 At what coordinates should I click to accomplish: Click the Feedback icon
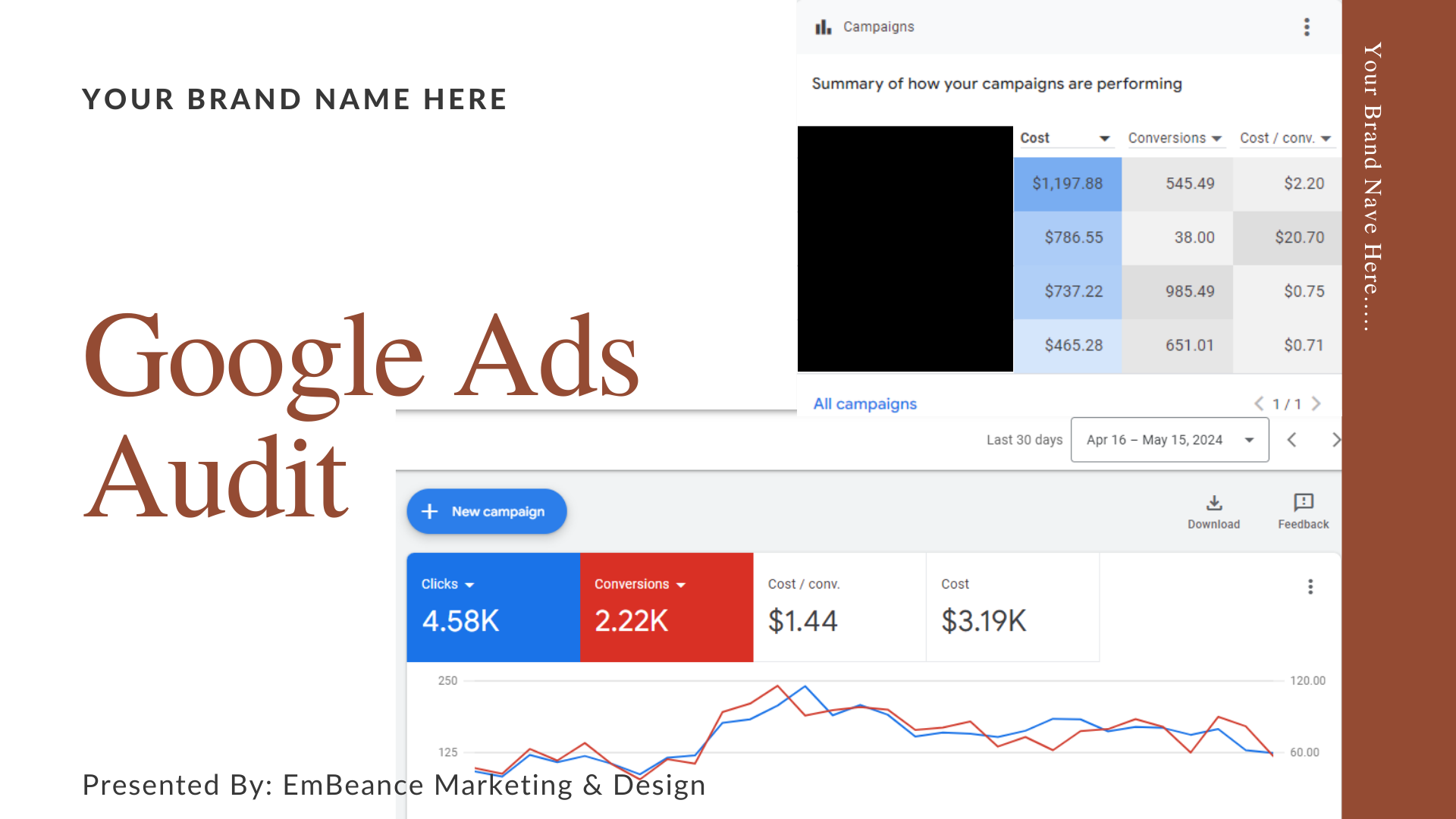tap(1303, 504)
